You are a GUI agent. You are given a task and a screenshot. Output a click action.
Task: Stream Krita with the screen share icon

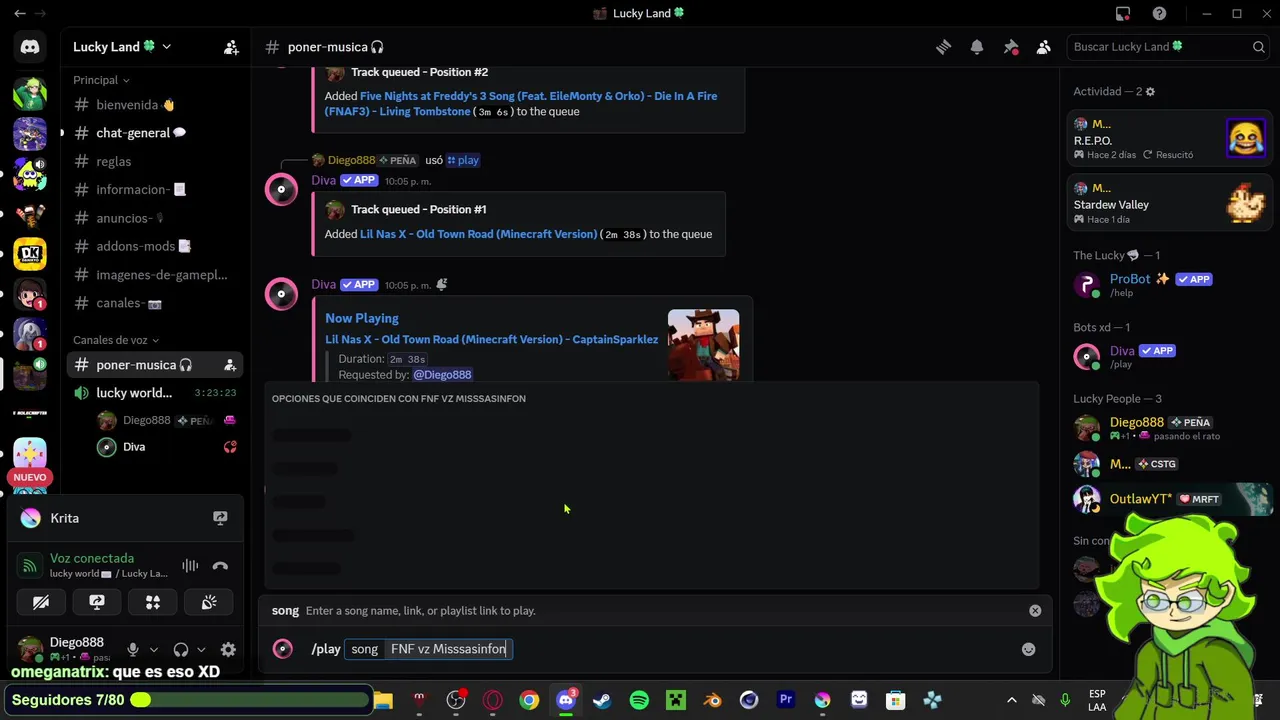[220, 518]
